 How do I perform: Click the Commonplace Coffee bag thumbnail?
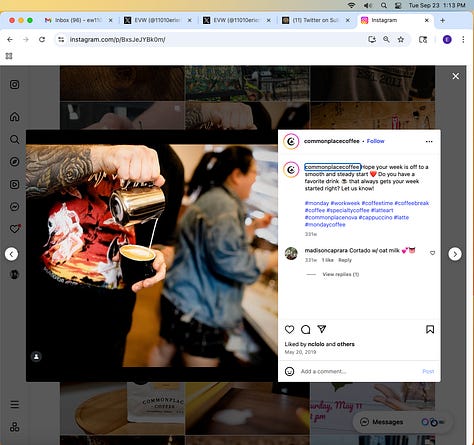click(x=122, y=408)
